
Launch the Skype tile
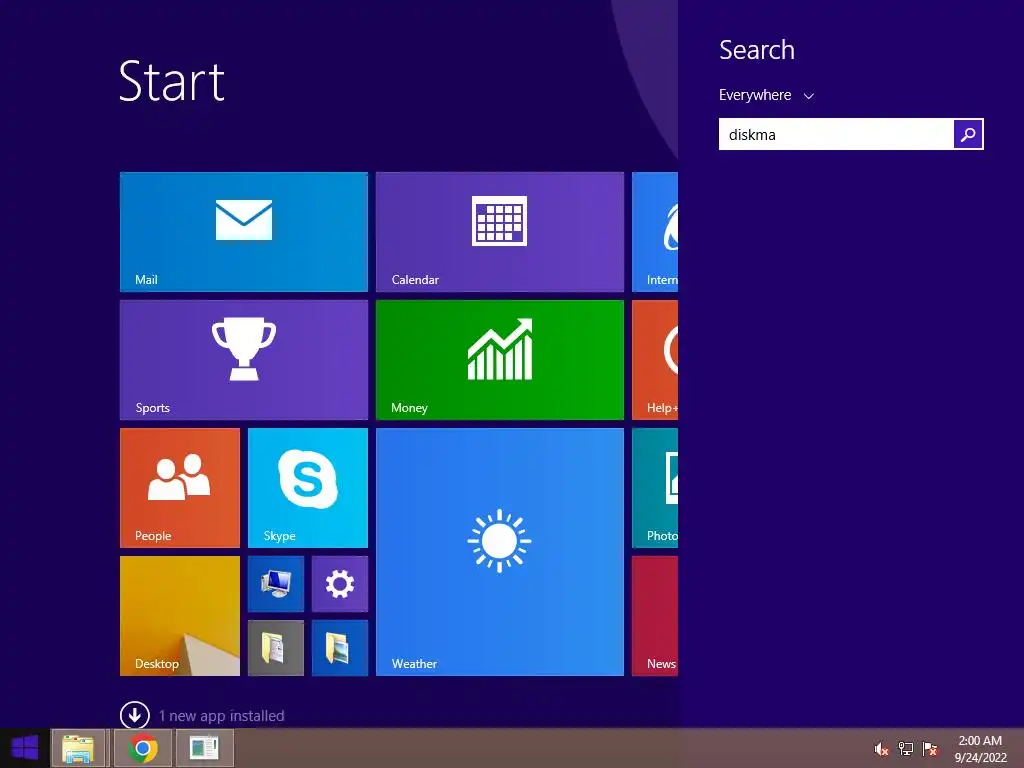click(x=308, y=488)
